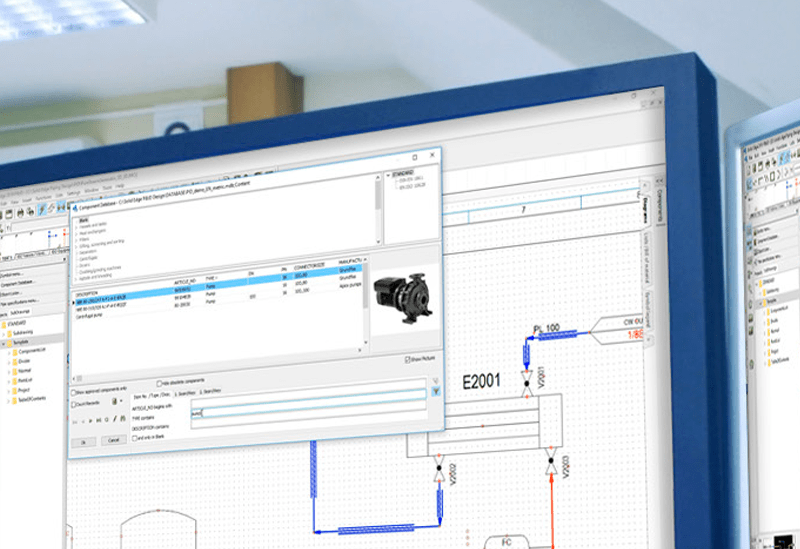800x549 pixels.
Task: Open the Window menu in main window
Action: (92, 190)
